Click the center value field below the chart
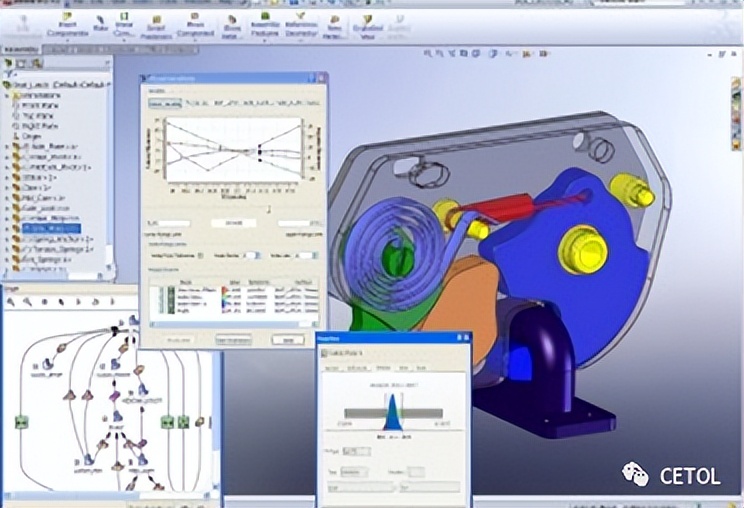The width and height of the screenshot is (744, 508). 233,223
